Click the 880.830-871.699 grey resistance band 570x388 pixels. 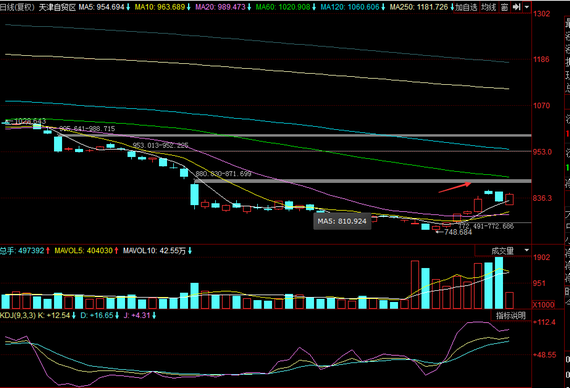point(363,181)
